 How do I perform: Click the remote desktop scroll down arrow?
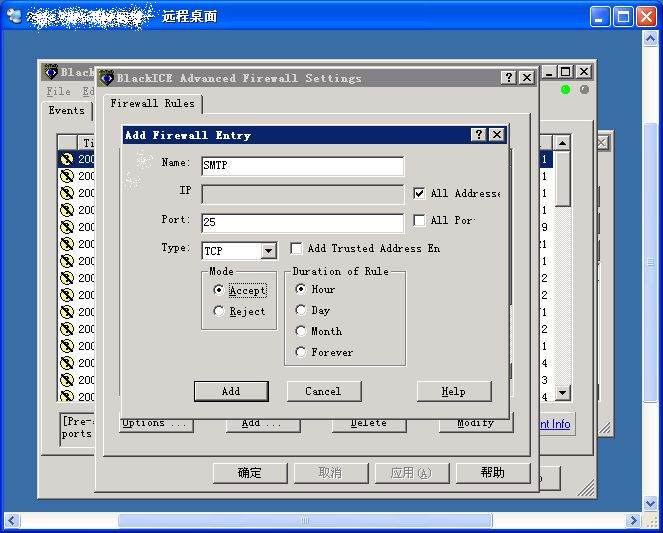(x=650, y=503)
